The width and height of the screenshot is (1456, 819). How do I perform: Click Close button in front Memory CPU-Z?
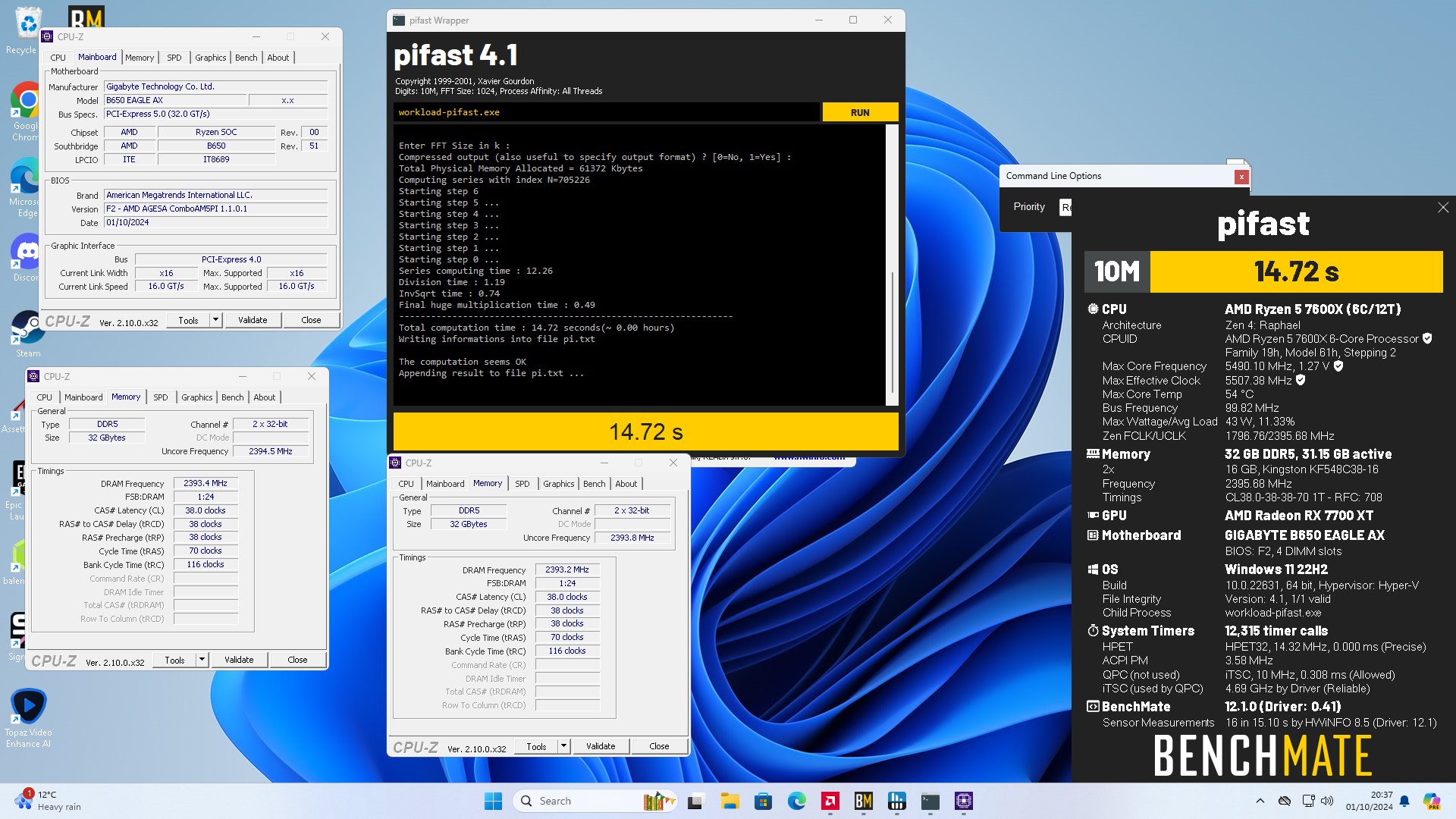coord(659,746)
